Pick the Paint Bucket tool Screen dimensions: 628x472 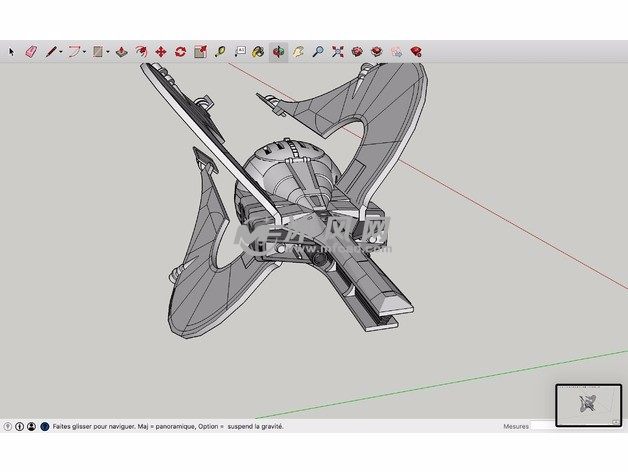tap(258, 51)
